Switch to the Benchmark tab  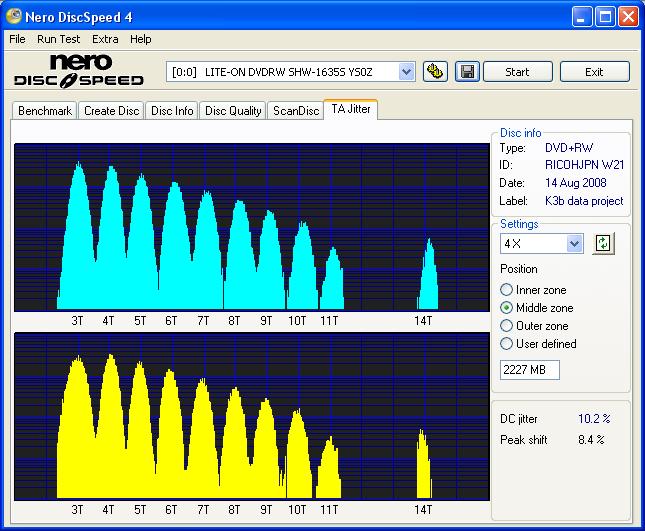click(x=45, y=111)
